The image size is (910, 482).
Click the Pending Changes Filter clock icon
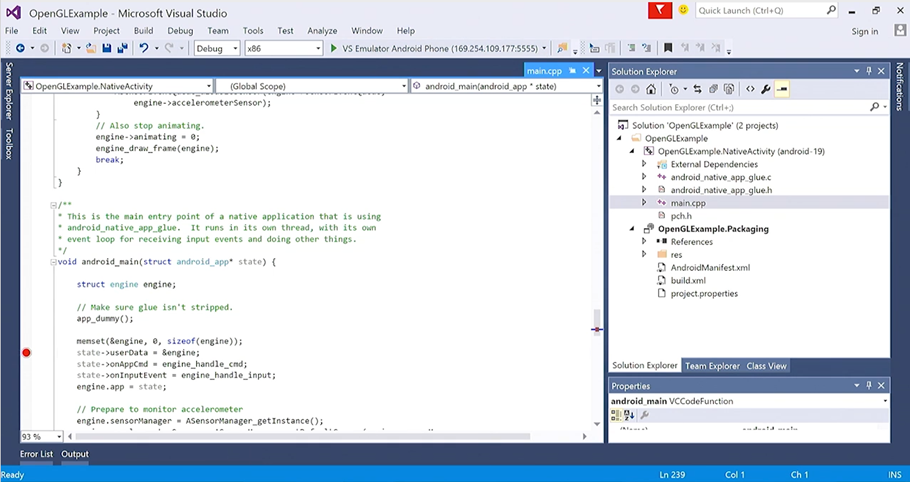tap(674, 89)
